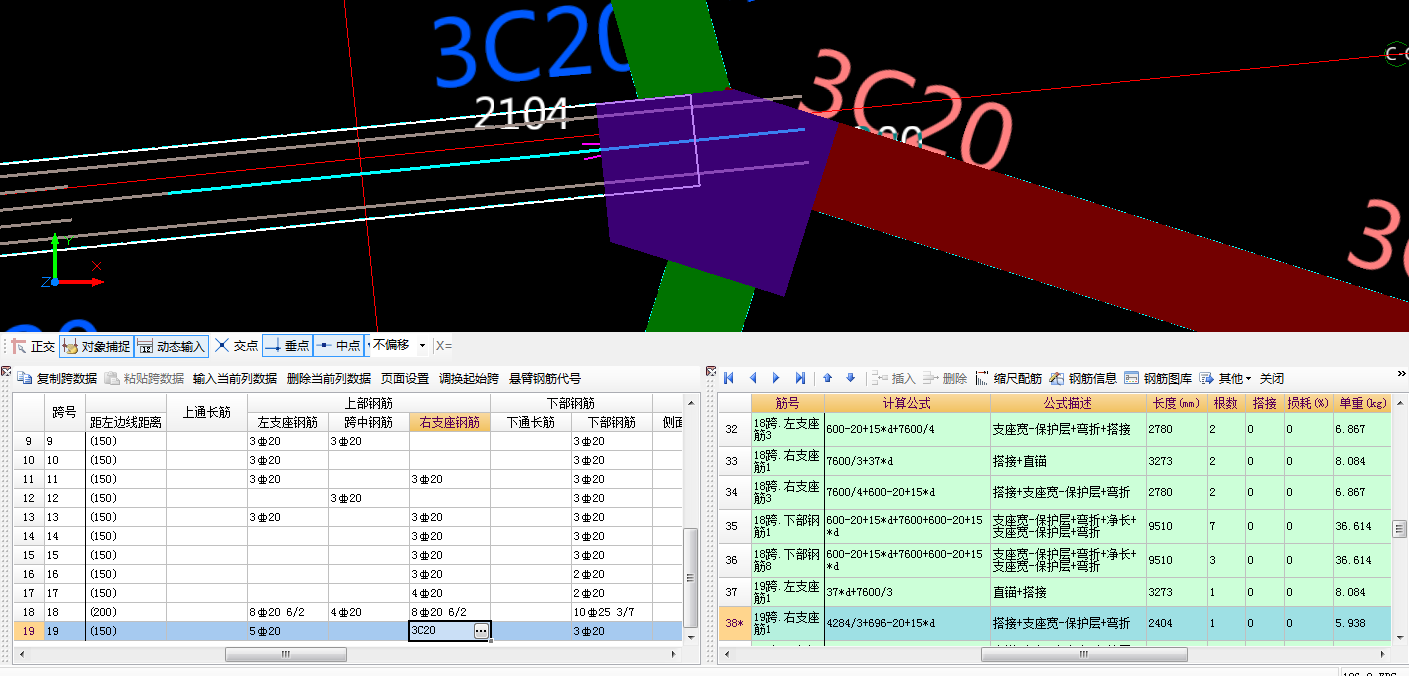Click 删除当前列数据 button
The height and width of the screenshot is (676, 1409).
328,379
